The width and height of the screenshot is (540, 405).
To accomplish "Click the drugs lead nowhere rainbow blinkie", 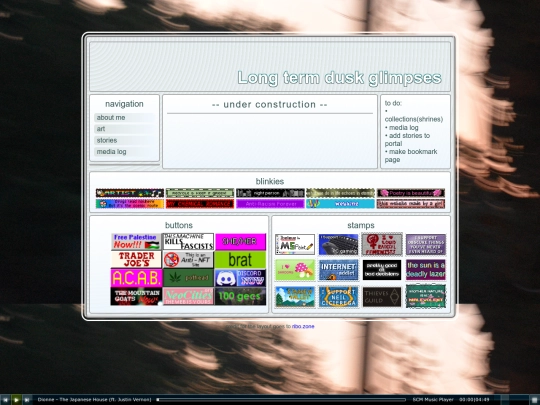I will coord(130,204).
